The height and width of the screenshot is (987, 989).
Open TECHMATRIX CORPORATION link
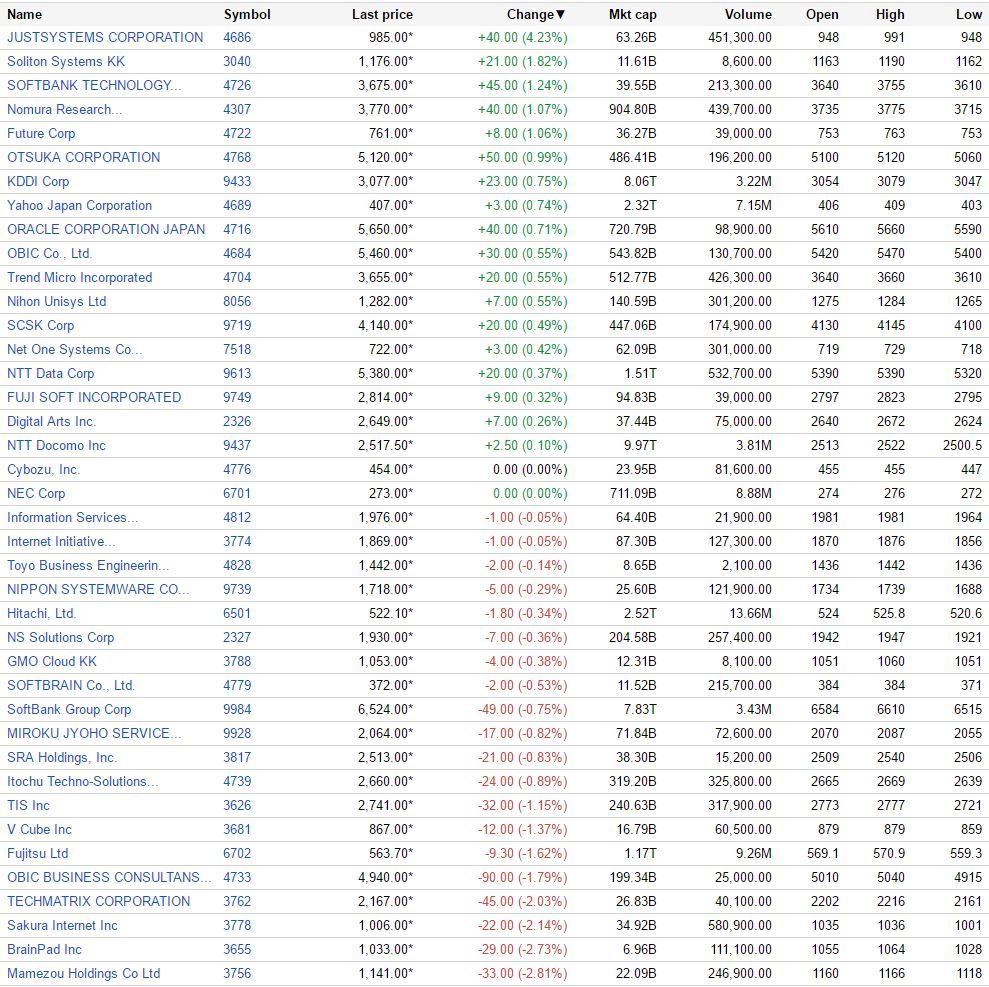tap(98, 901)
